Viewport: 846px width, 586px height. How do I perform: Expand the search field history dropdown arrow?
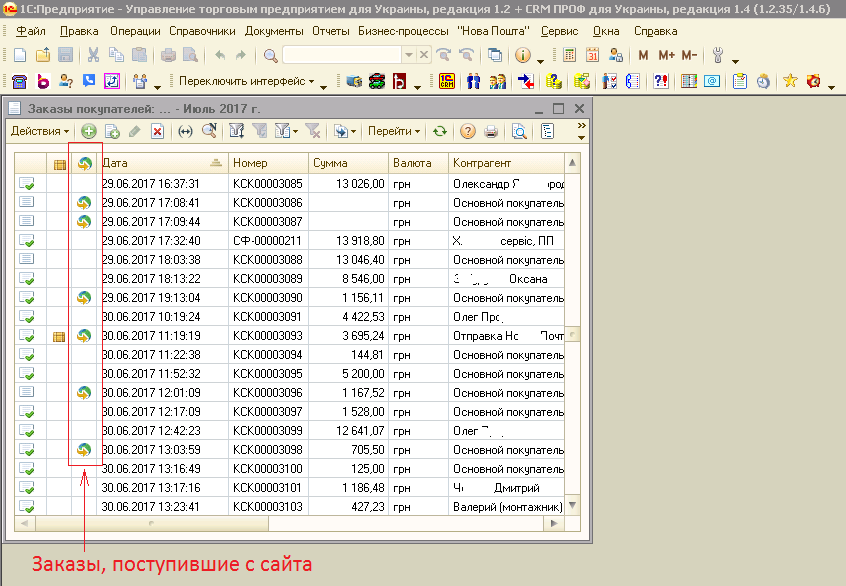tap(408, 54)
